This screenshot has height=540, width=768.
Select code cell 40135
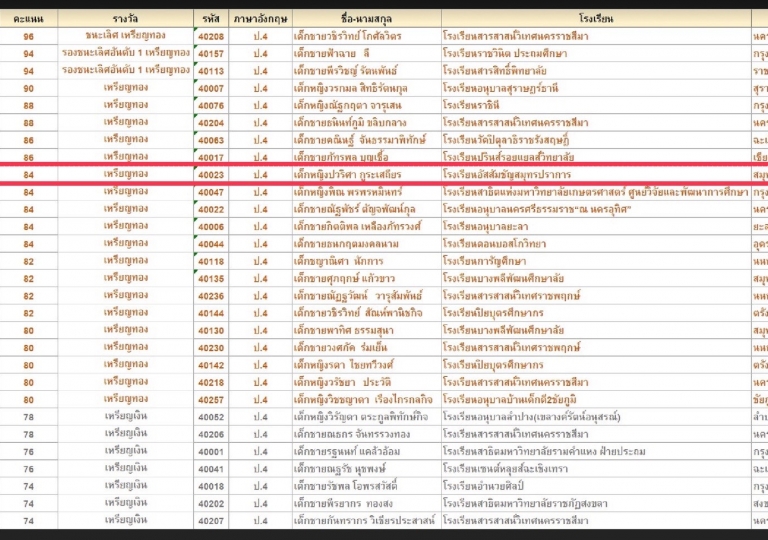211,279
